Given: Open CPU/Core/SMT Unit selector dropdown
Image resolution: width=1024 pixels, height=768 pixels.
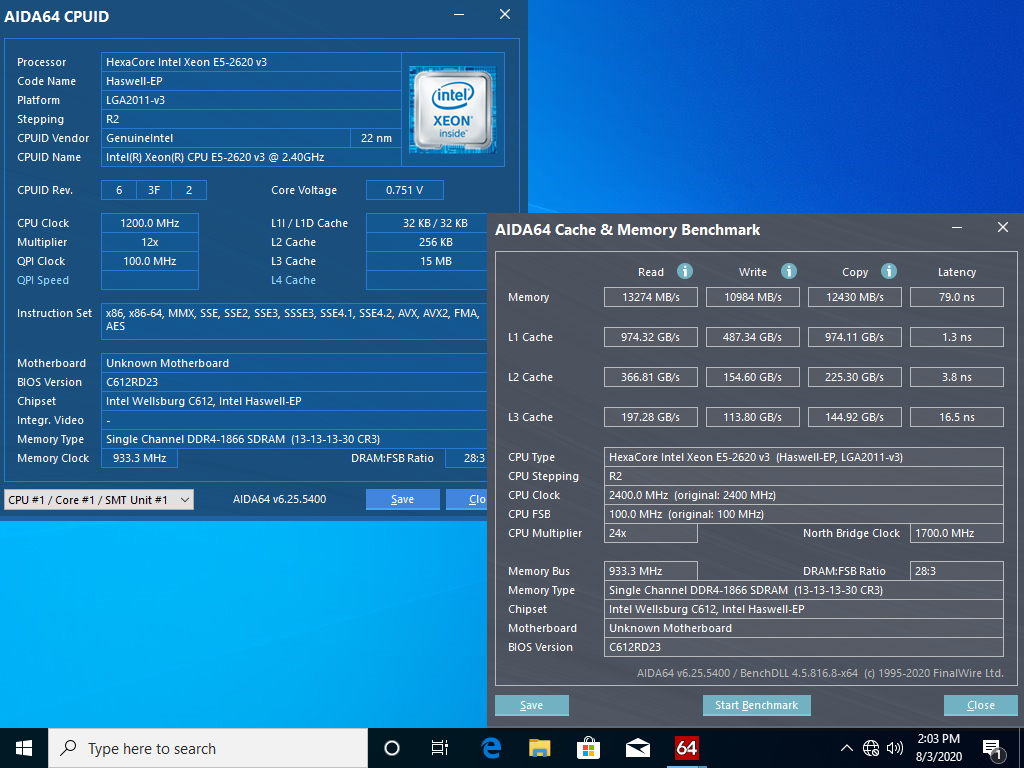Looking at the screenshot, I should (x=99, y=500).
